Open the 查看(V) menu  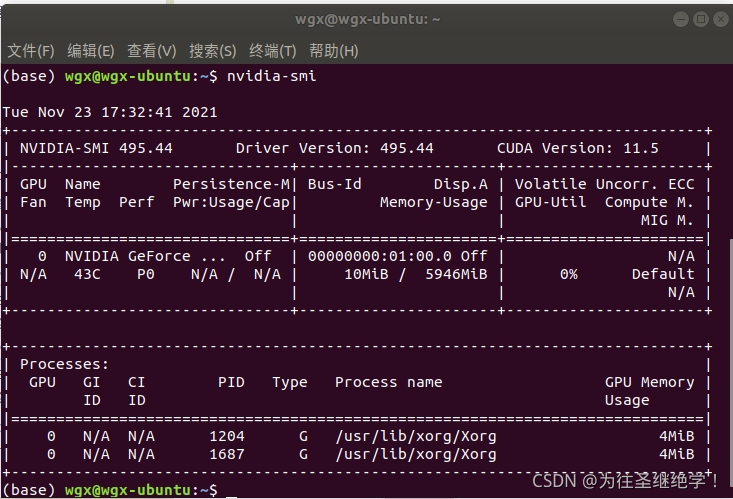coord(151,51)
